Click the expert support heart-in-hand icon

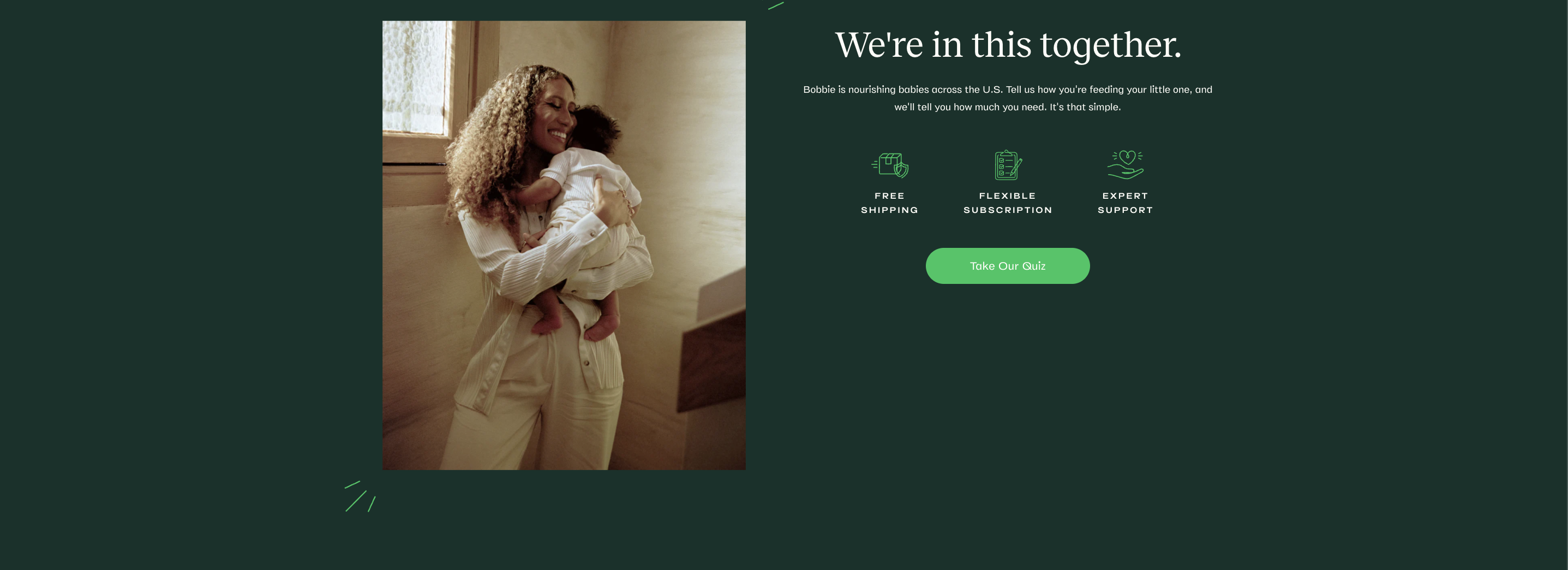click(x=1126, y=165)
